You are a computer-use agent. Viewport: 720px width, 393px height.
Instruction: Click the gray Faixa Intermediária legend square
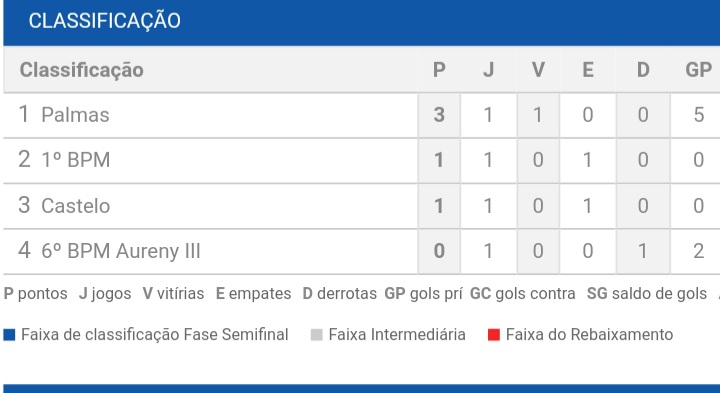click(316, 335)
